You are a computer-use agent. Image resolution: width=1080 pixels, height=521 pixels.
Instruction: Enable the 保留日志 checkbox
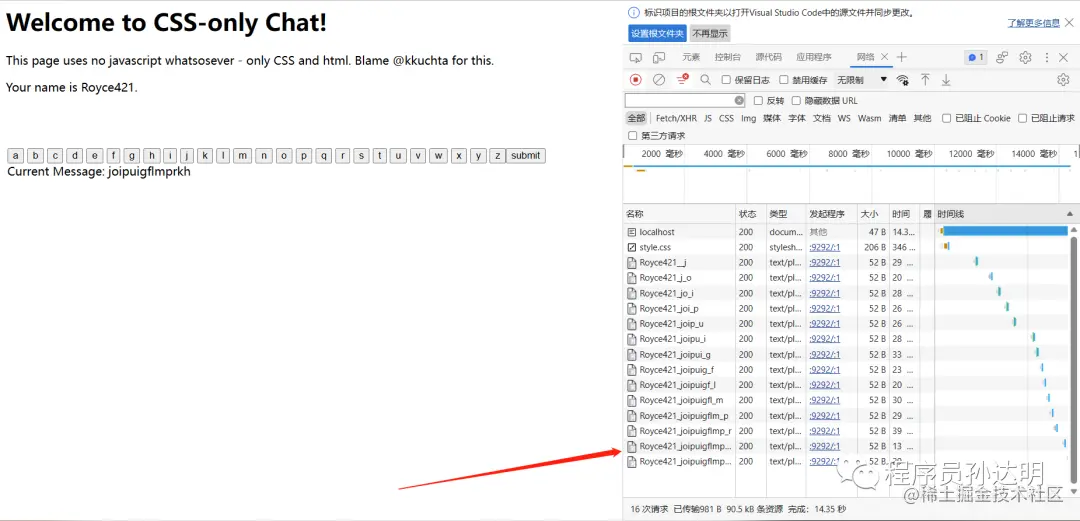click(726, 80)
